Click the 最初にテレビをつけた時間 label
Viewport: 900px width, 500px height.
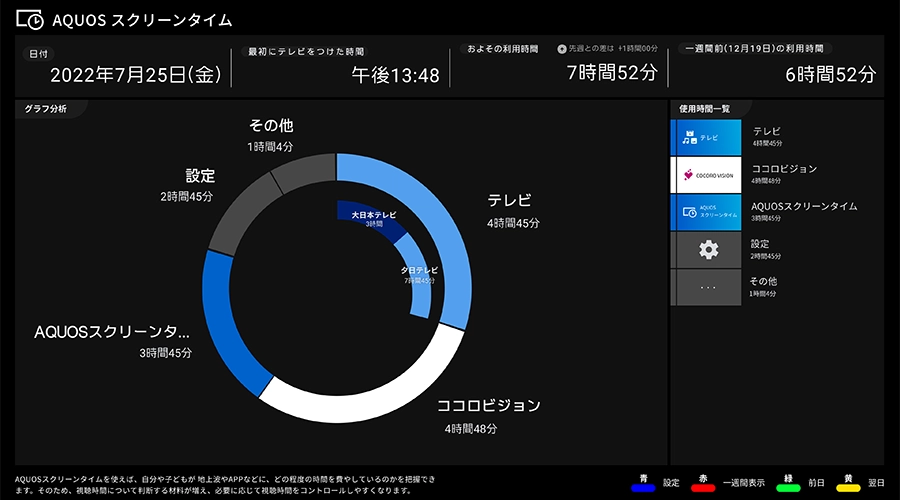pos(306,52)
